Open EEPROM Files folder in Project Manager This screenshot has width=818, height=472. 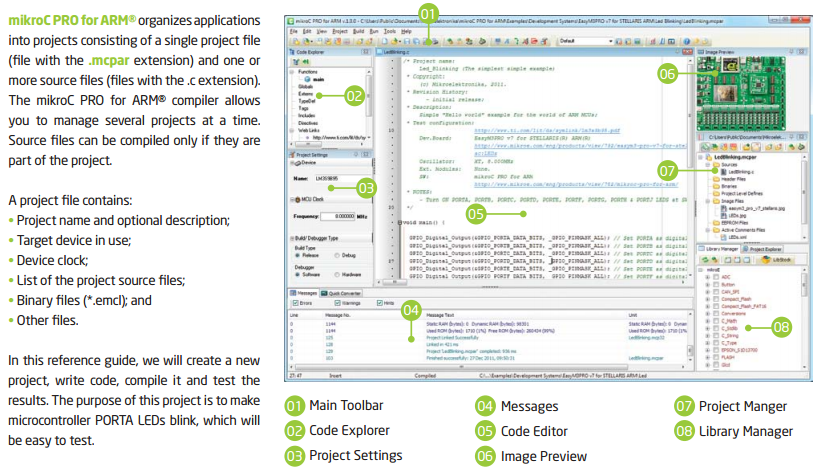pyautogui.click(x=730, y=223)
